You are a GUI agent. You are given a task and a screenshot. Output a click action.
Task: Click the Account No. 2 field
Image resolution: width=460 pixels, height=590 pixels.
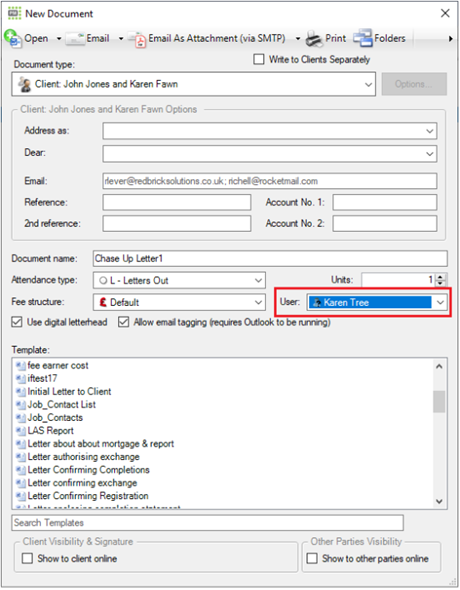pos(385,224)
